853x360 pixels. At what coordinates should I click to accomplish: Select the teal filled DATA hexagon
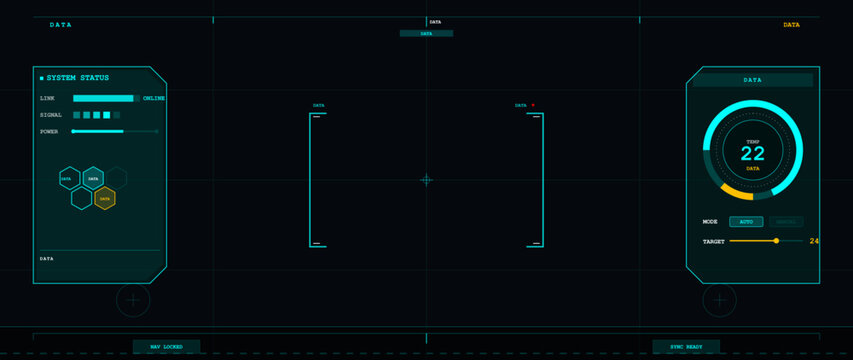(93, 178)
